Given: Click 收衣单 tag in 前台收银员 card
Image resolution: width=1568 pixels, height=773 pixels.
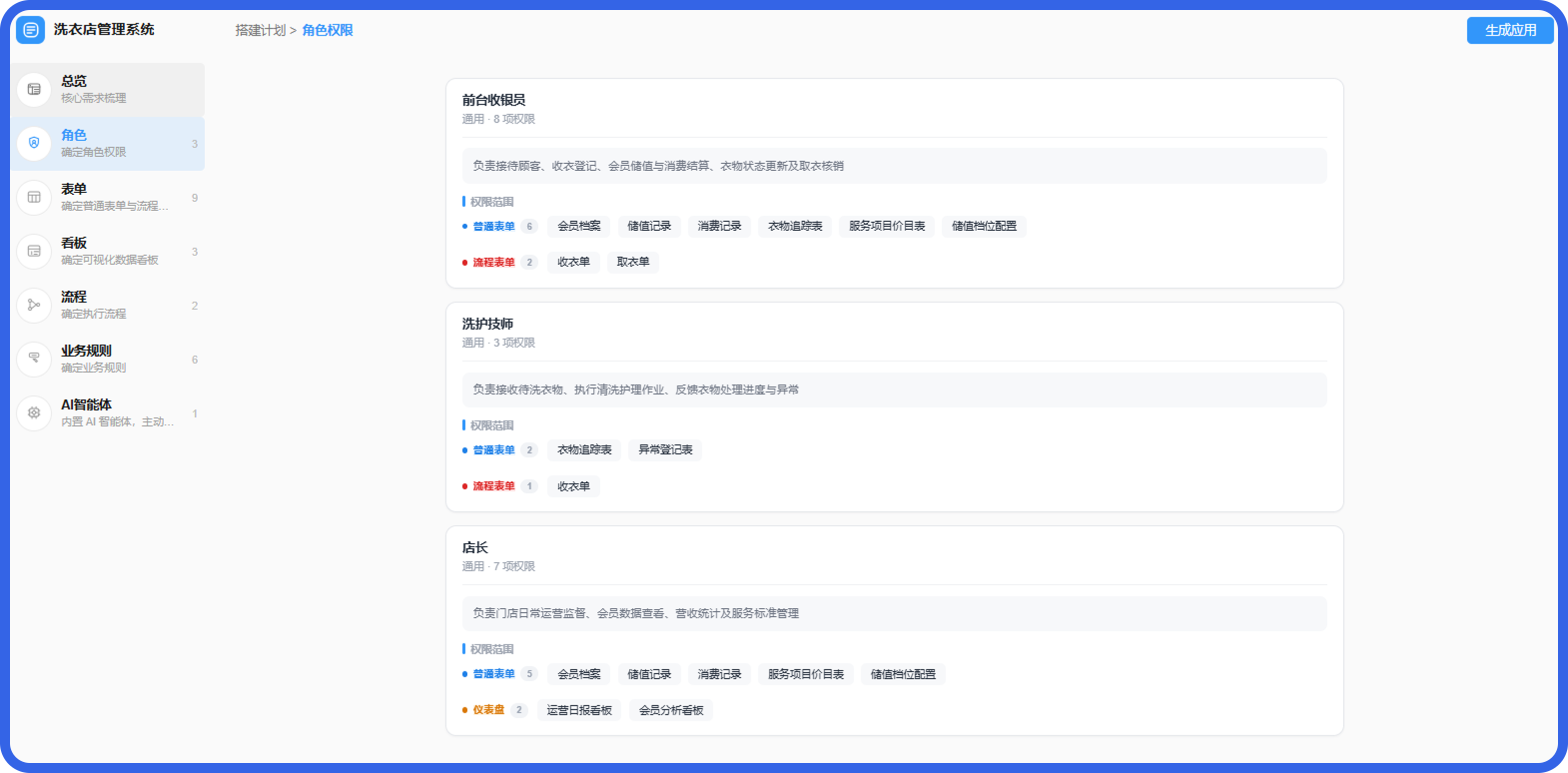Looking at the screenshot, I should tap(573, 262).
